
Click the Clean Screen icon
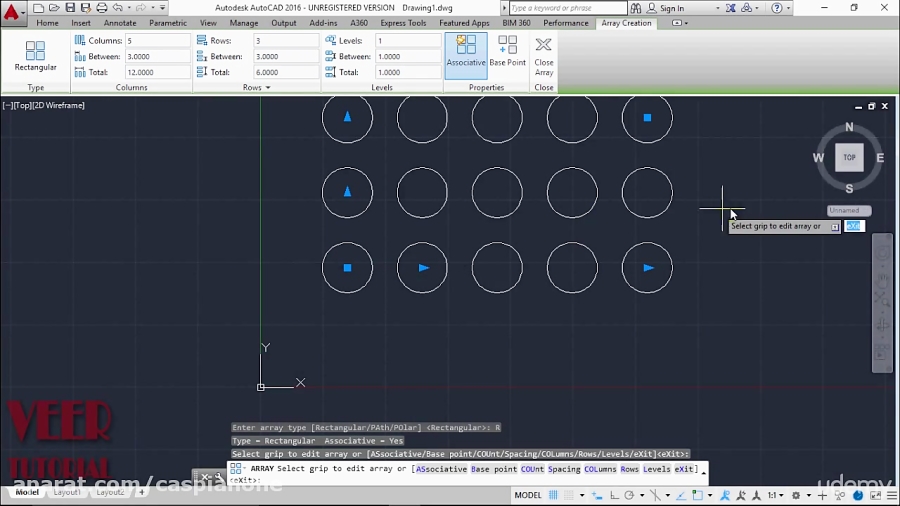(x=876, y=495)
